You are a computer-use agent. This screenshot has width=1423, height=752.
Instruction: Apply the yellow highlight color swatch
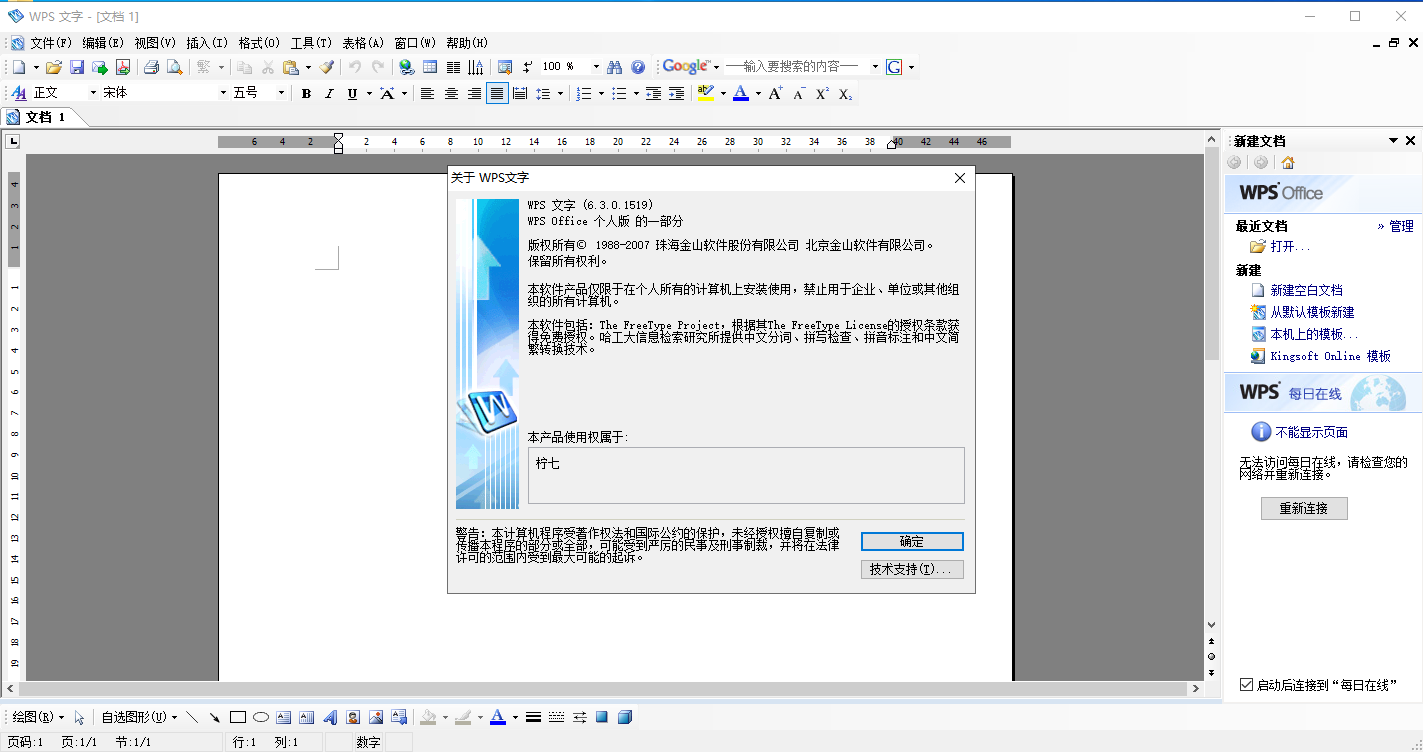705,93
